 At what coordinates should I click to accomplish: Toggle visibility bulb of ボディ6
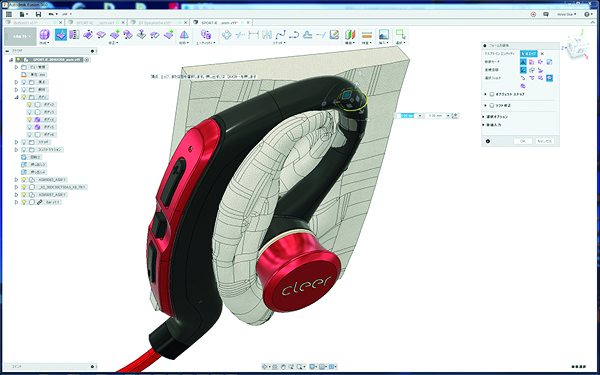click(x=29, y=135)
